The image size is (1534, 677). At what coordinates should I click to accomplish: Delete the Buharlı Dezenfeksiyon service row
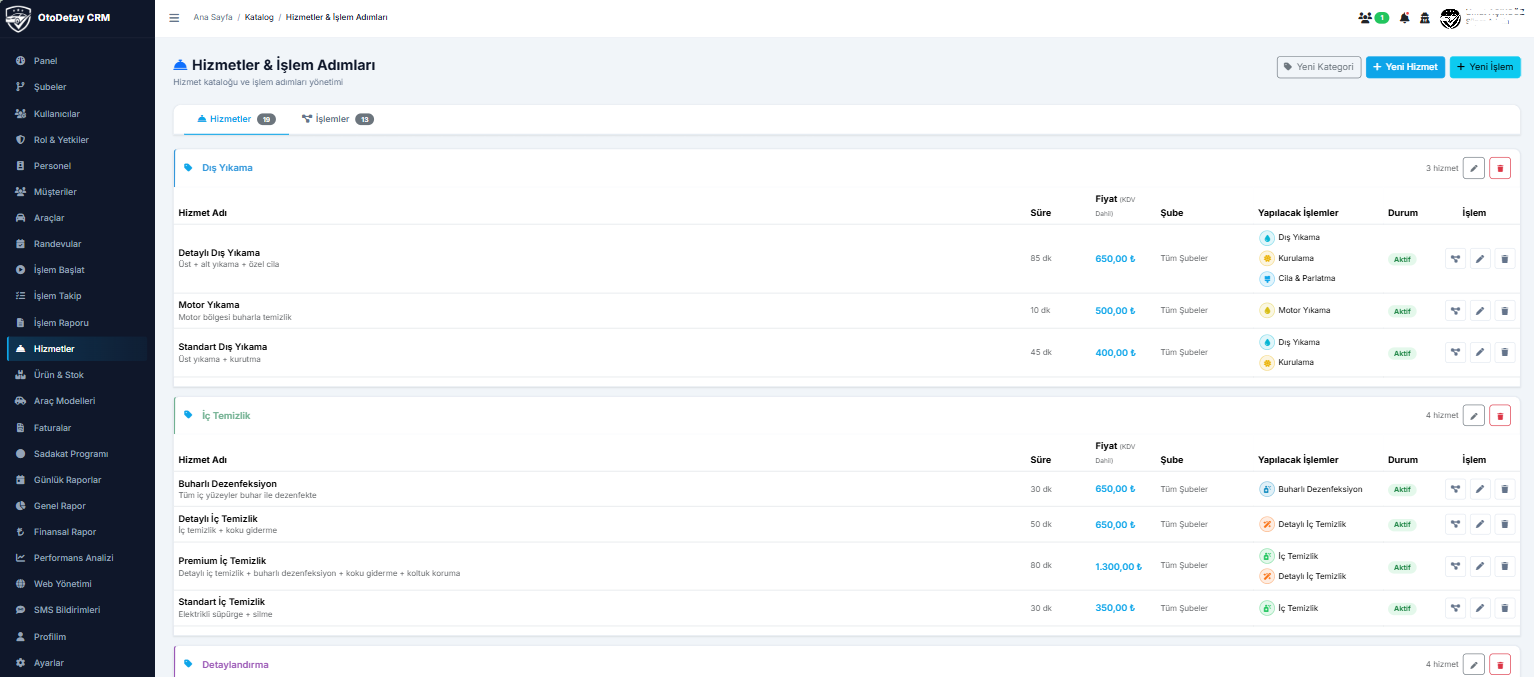[1505, 490]
